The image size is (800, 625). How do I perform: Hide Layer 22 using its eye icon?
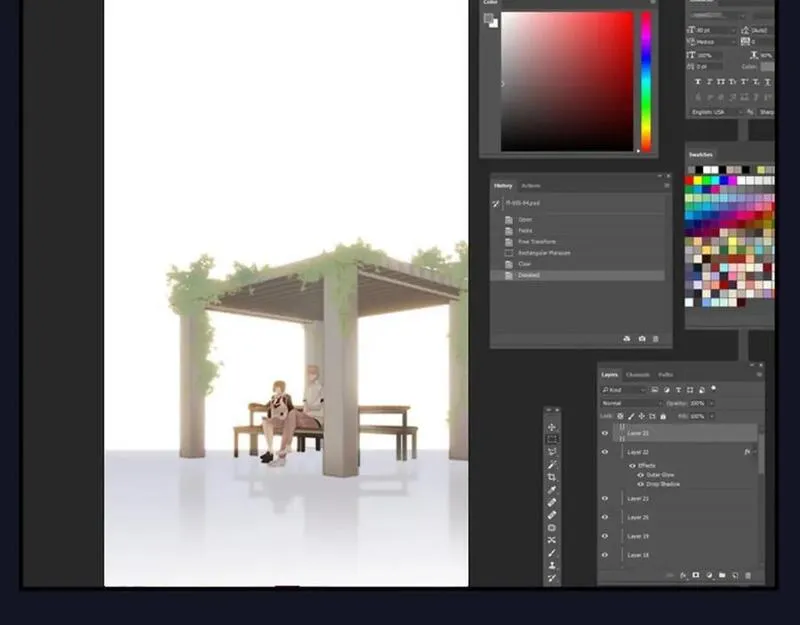[605, 452]
